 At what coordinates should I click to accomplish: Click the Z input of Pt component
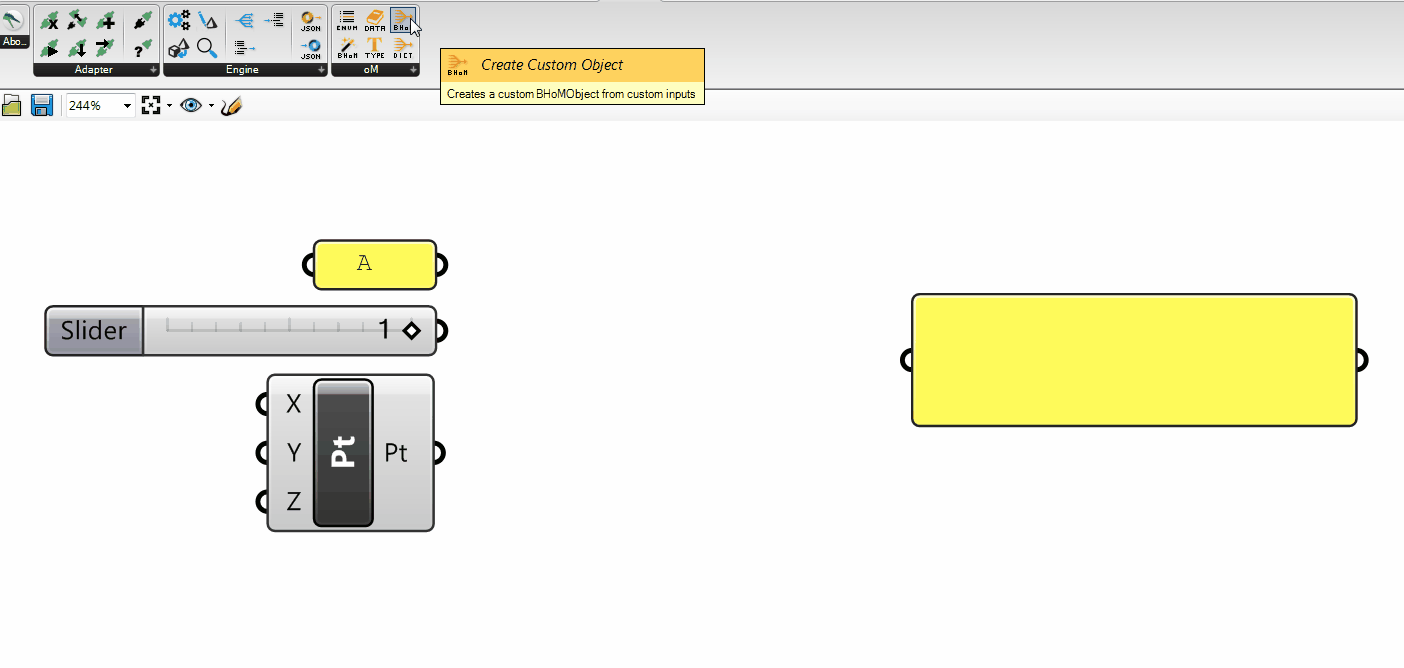pos(293,502)
